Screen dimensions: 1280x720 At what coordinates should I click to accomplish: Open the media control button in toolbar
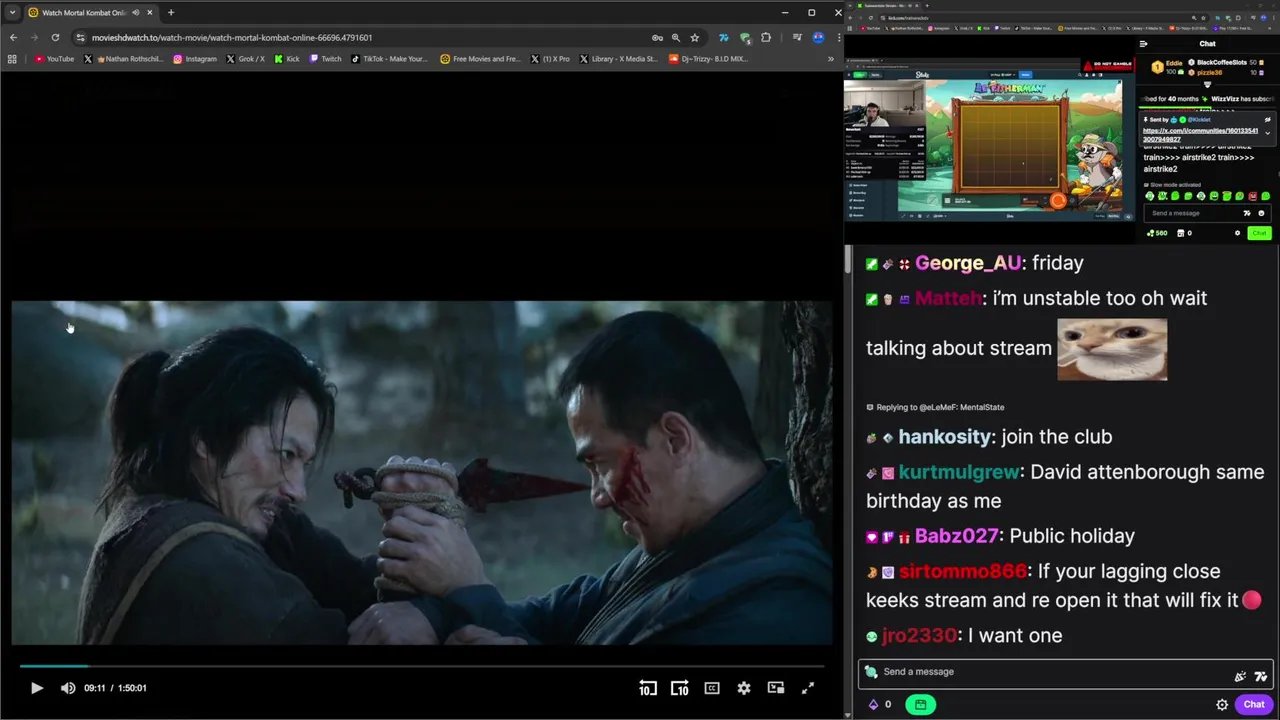point(797,37)
